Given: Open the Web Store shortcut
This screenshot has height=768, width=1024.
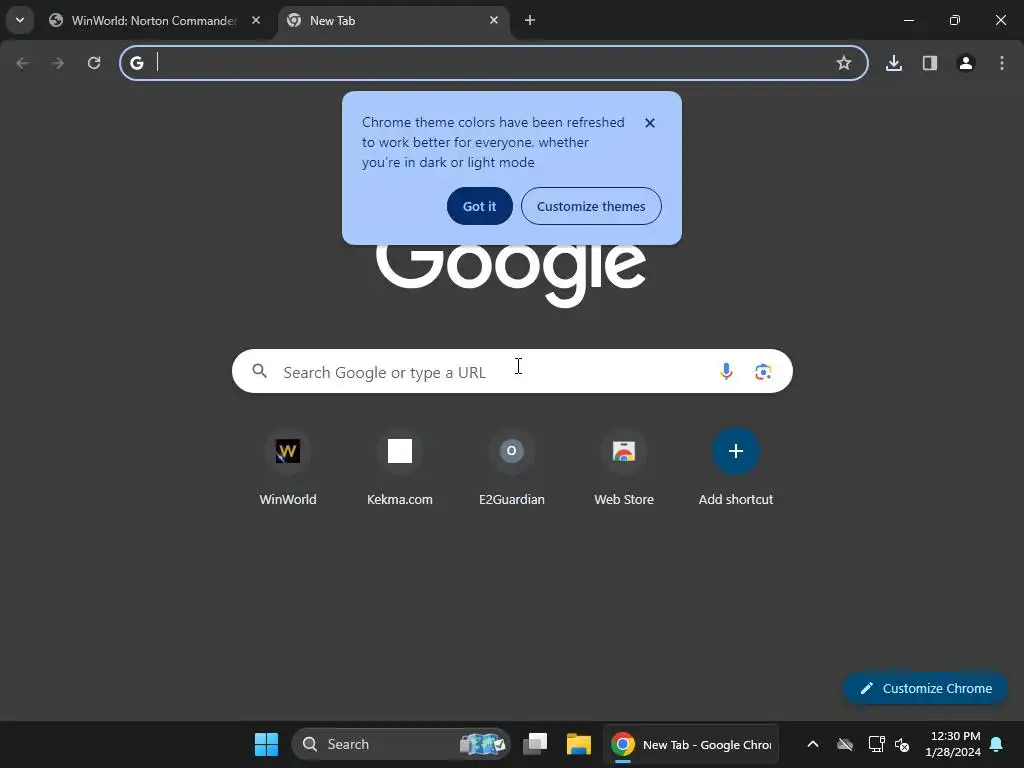Looking at the screenshot, I should coord(624,468).
